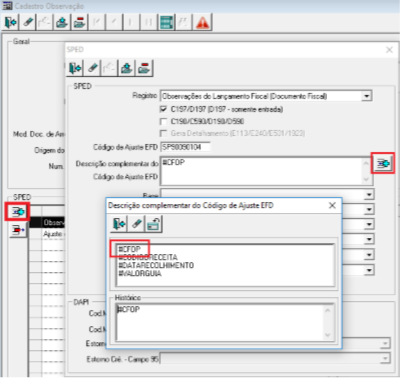This screenshot has height=378, width=400.
Task: Click Histórico scrollbar up arrow
Action: coord(328,310)
